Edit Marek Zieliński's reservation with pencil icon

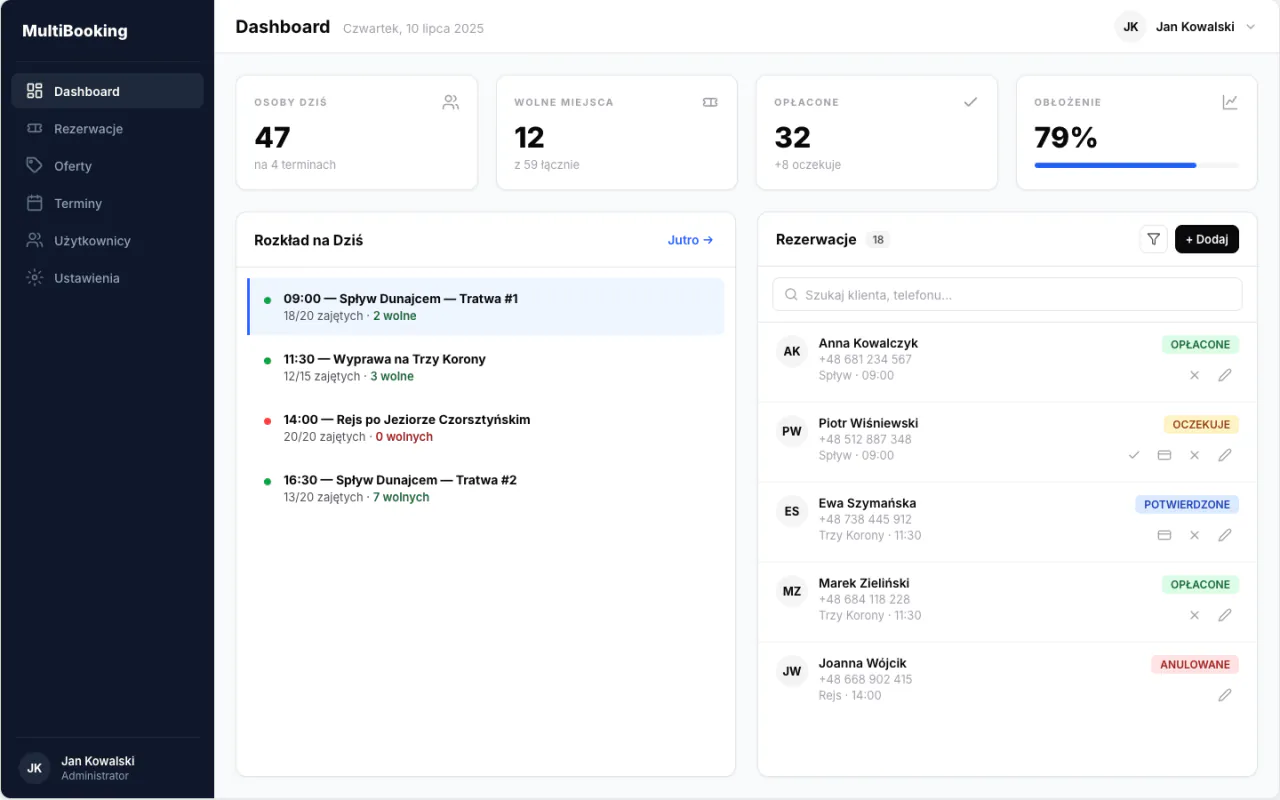[1224, 615]
